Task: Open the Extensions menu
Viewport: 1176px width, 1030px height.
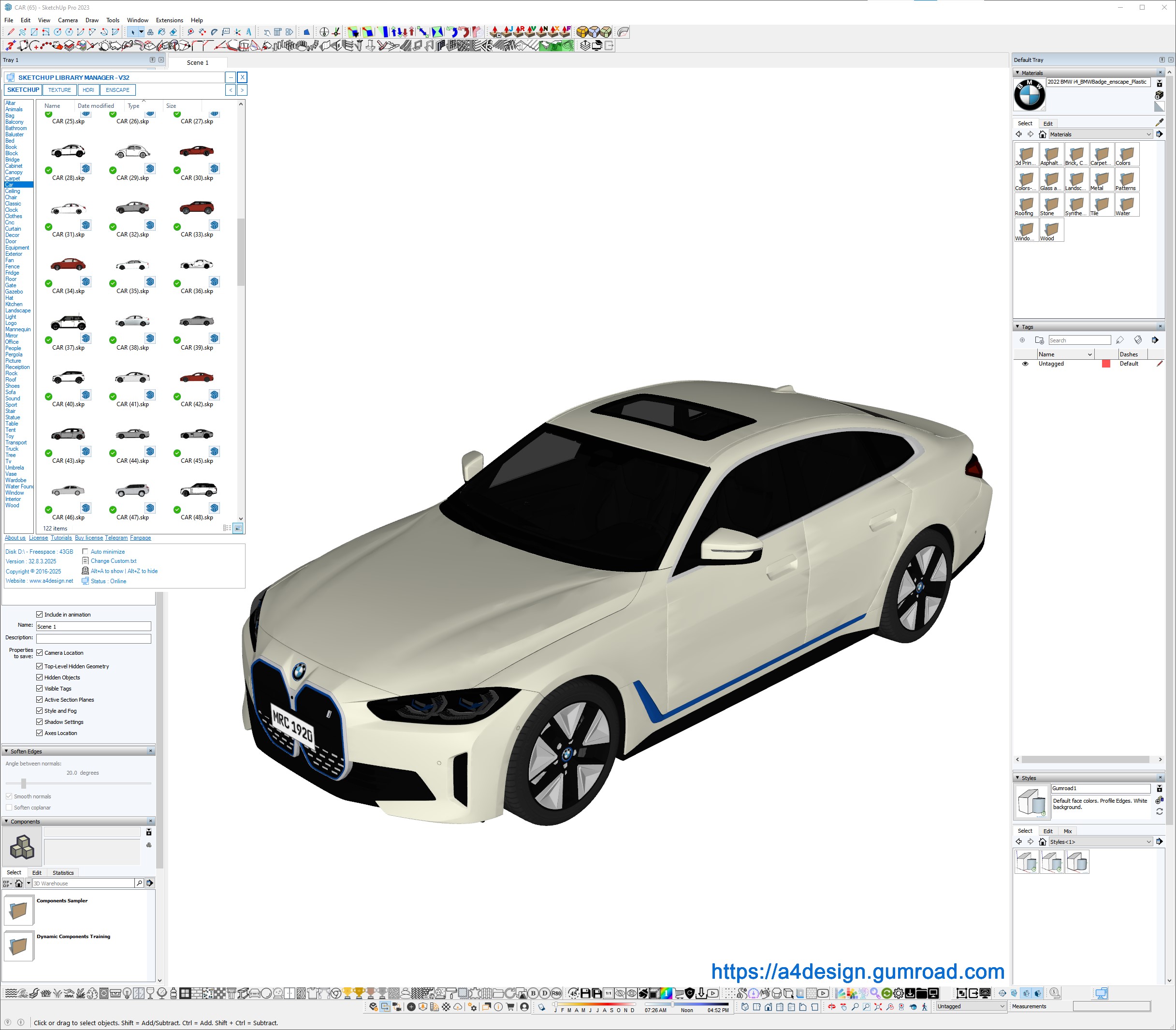Action: [169, 20]
